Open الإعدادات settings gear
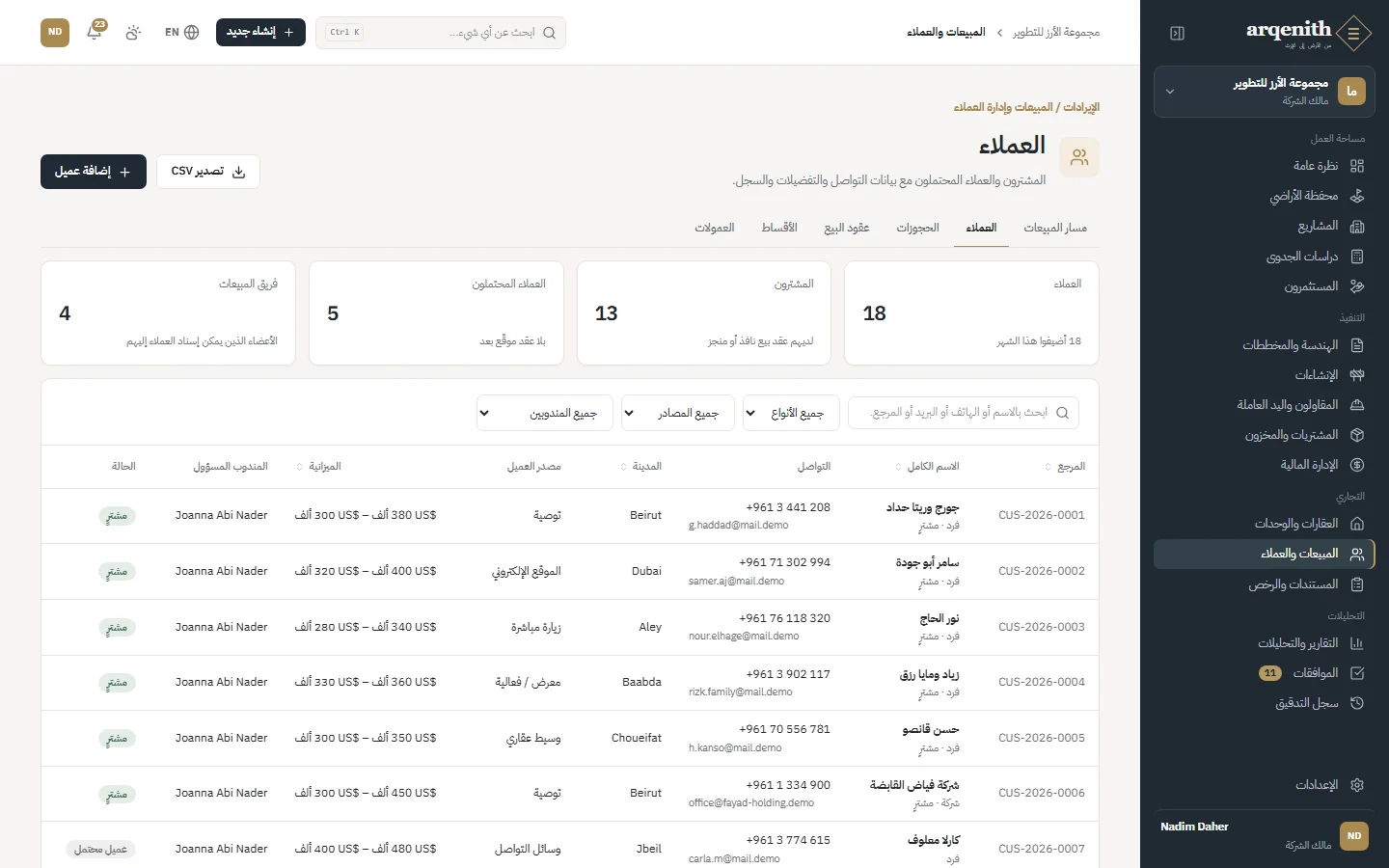The height and width of the screenshot is (868, 1389). click(x=1357, y=785)
